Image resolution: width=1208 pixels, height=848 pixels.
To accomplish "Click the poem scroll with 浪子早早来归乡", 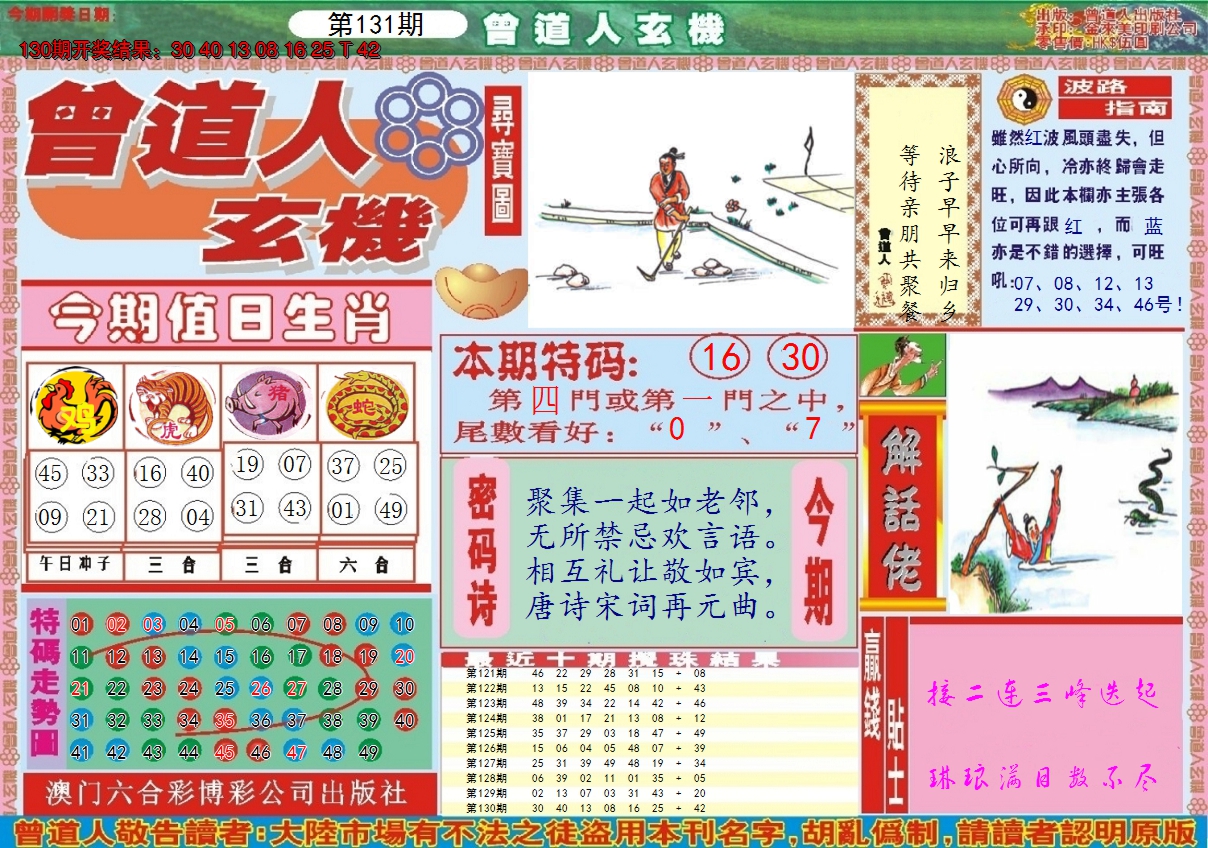I will [918, 200].
